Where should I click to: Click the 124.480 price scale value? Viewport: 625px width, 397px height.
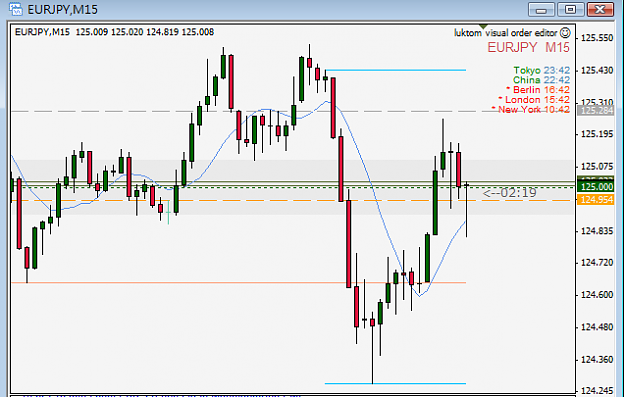coord(597,327)
